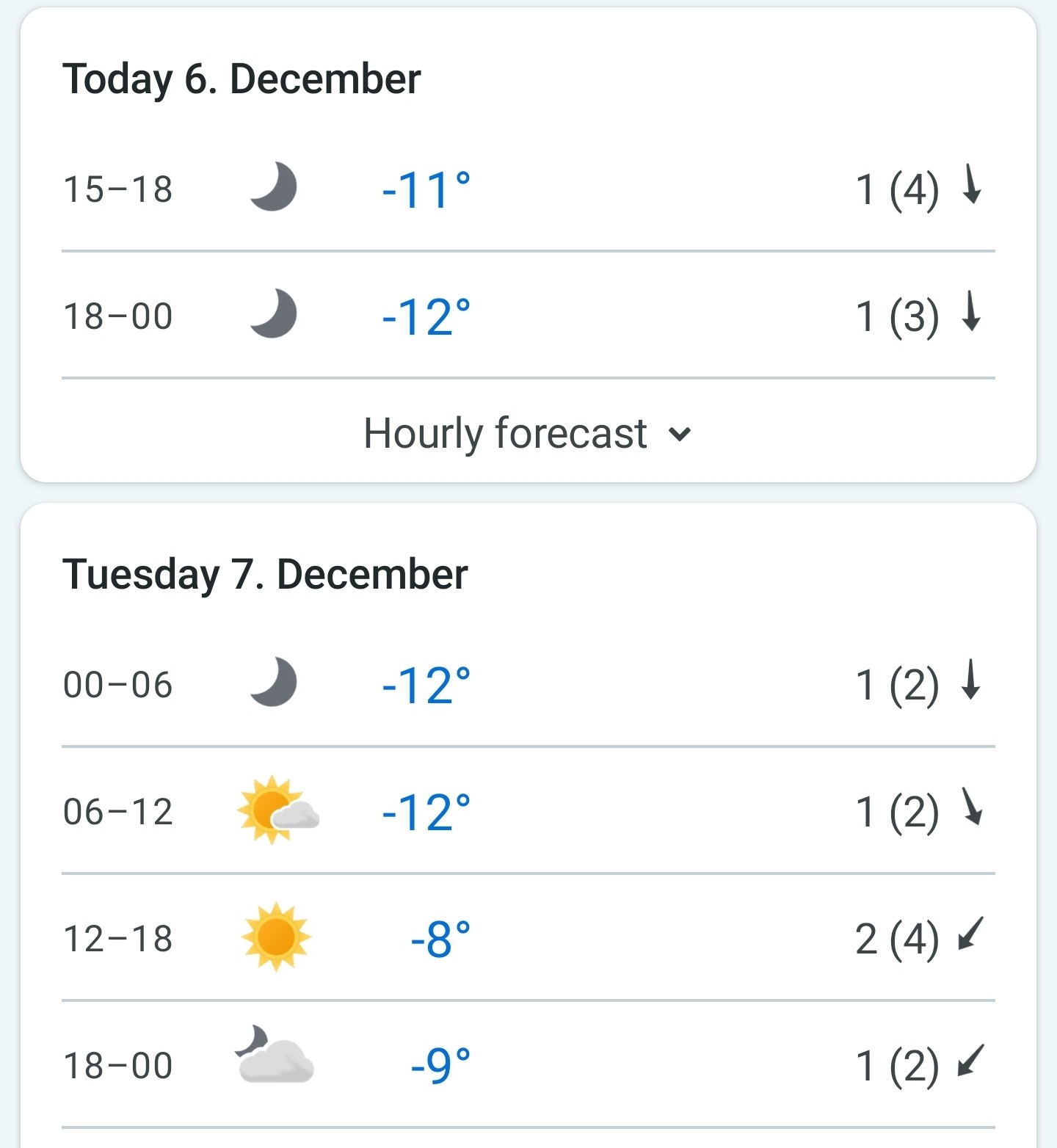Click the moon icon for today 18–00
Image resolution: width=1057 pixels, height=1148 pixels.
click(273, 314)
